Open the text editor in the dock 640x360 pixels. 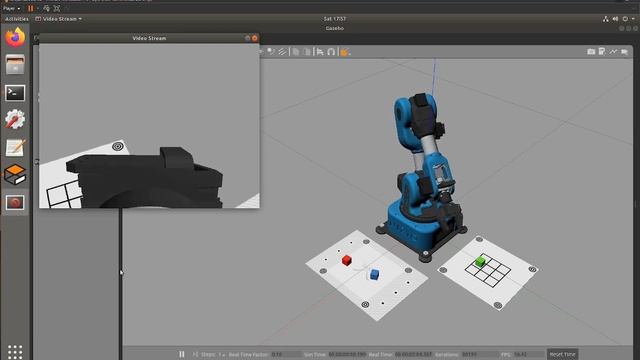(16, 147)
